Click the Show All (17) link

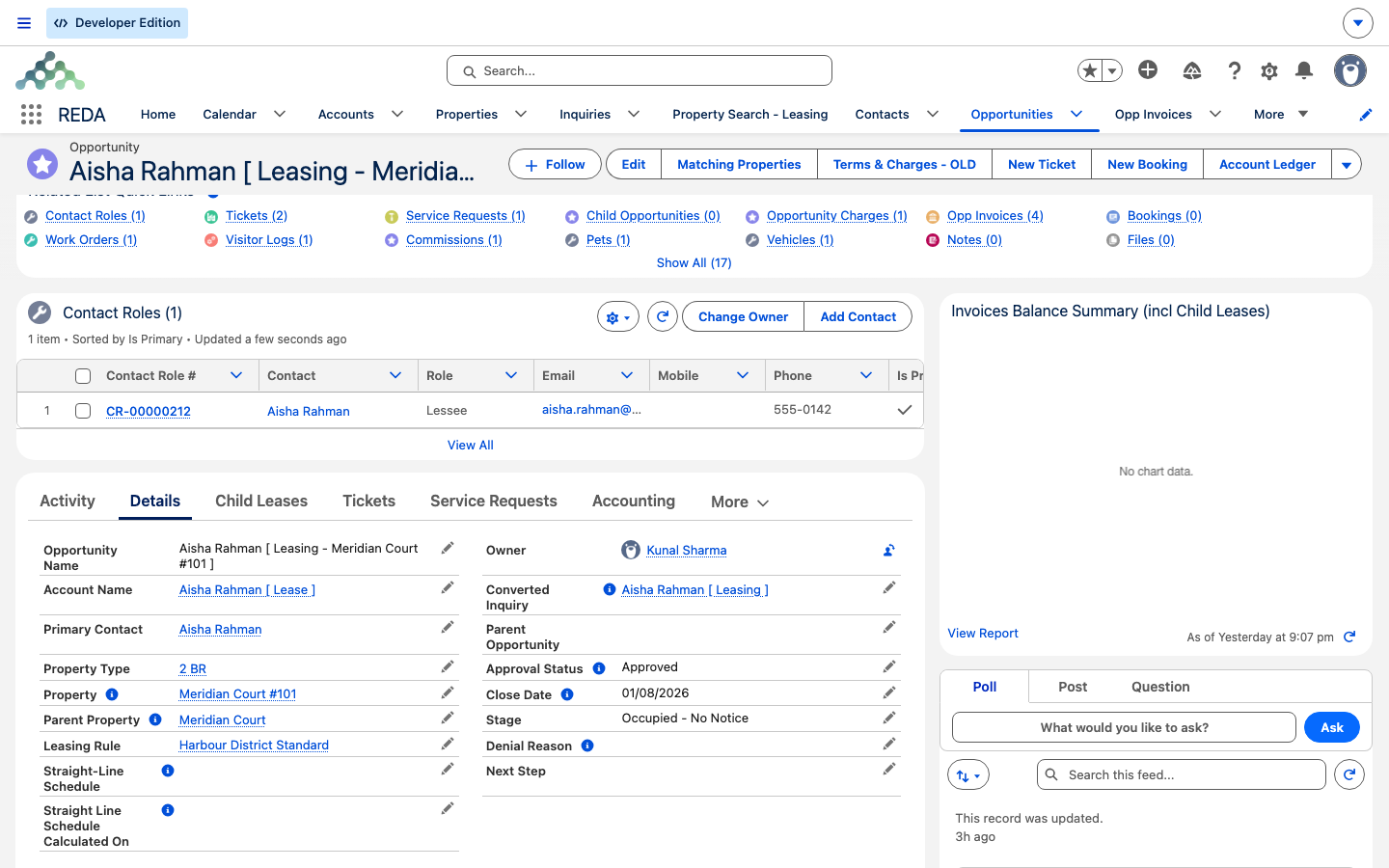tap(694, 262)
